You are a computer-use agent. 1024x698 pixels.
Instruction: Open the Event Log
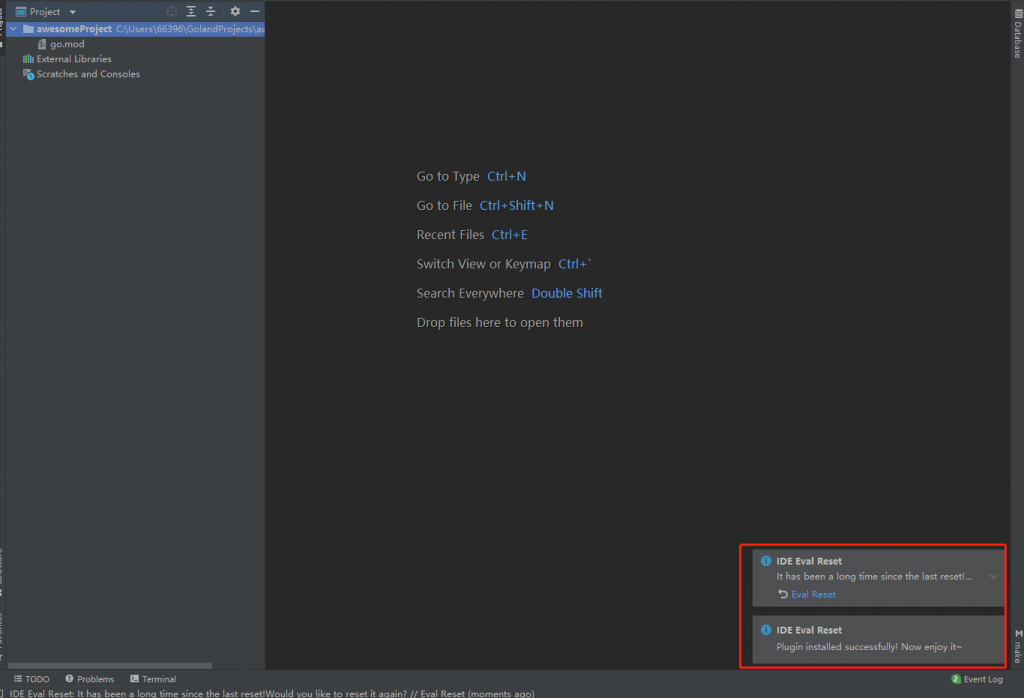click(x=977, y=679)
